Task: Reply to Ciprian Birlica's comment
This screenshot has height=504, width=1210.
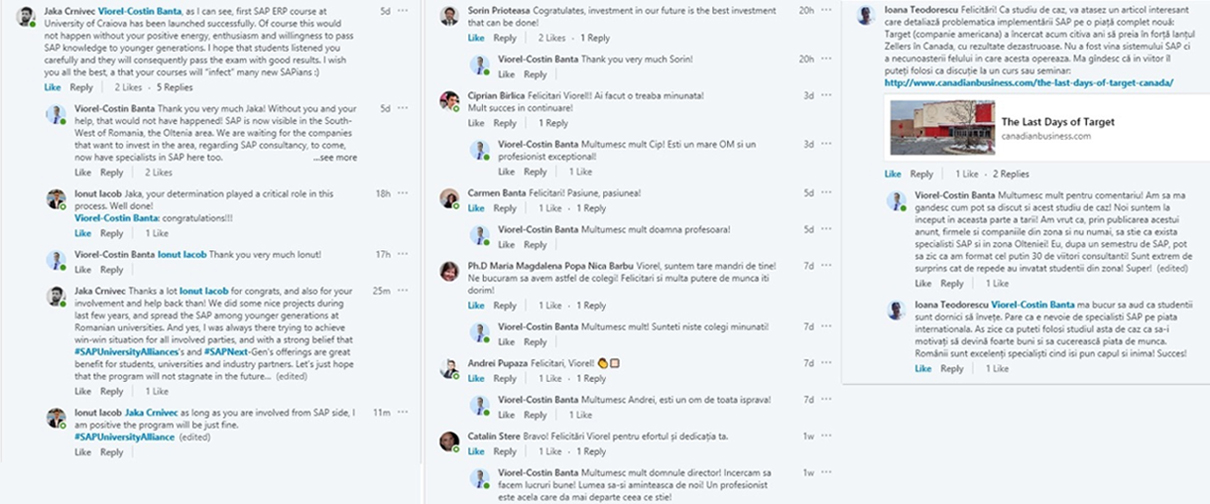Action: [x=505, y=124]
